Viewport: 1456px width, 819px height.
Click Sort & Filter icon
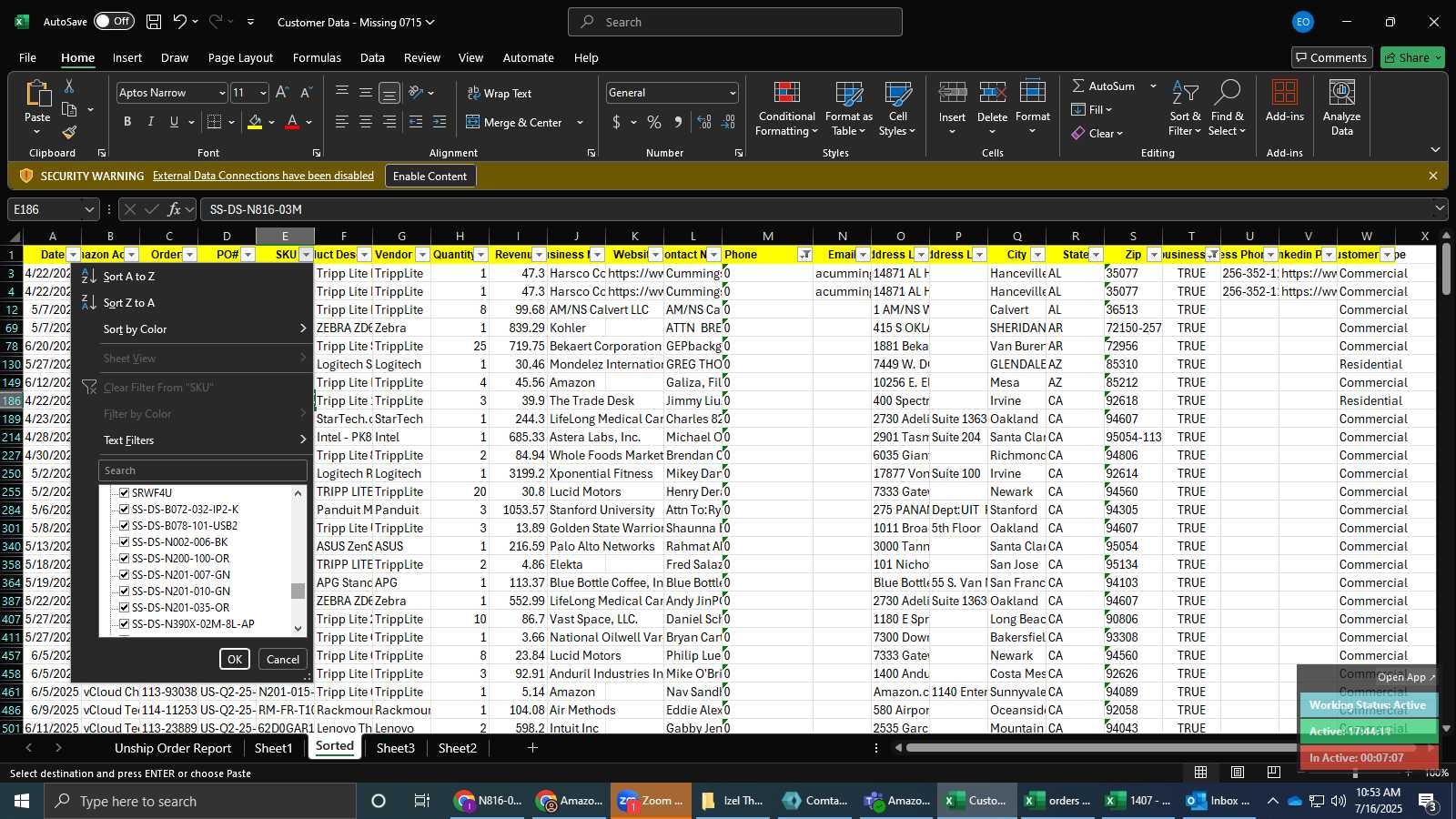pos(1185,109)
